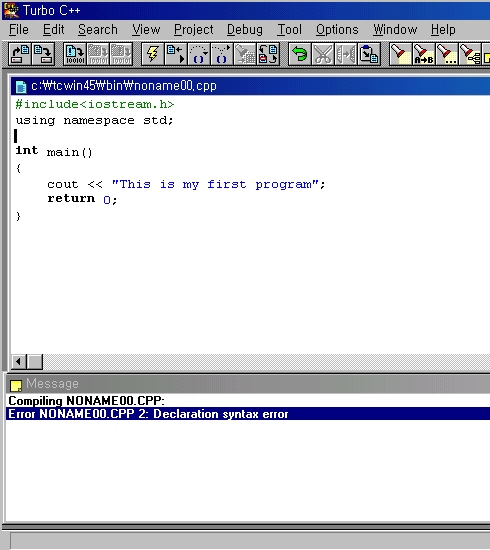Click the Save file toolbar icon

click(x=43, y=55)
